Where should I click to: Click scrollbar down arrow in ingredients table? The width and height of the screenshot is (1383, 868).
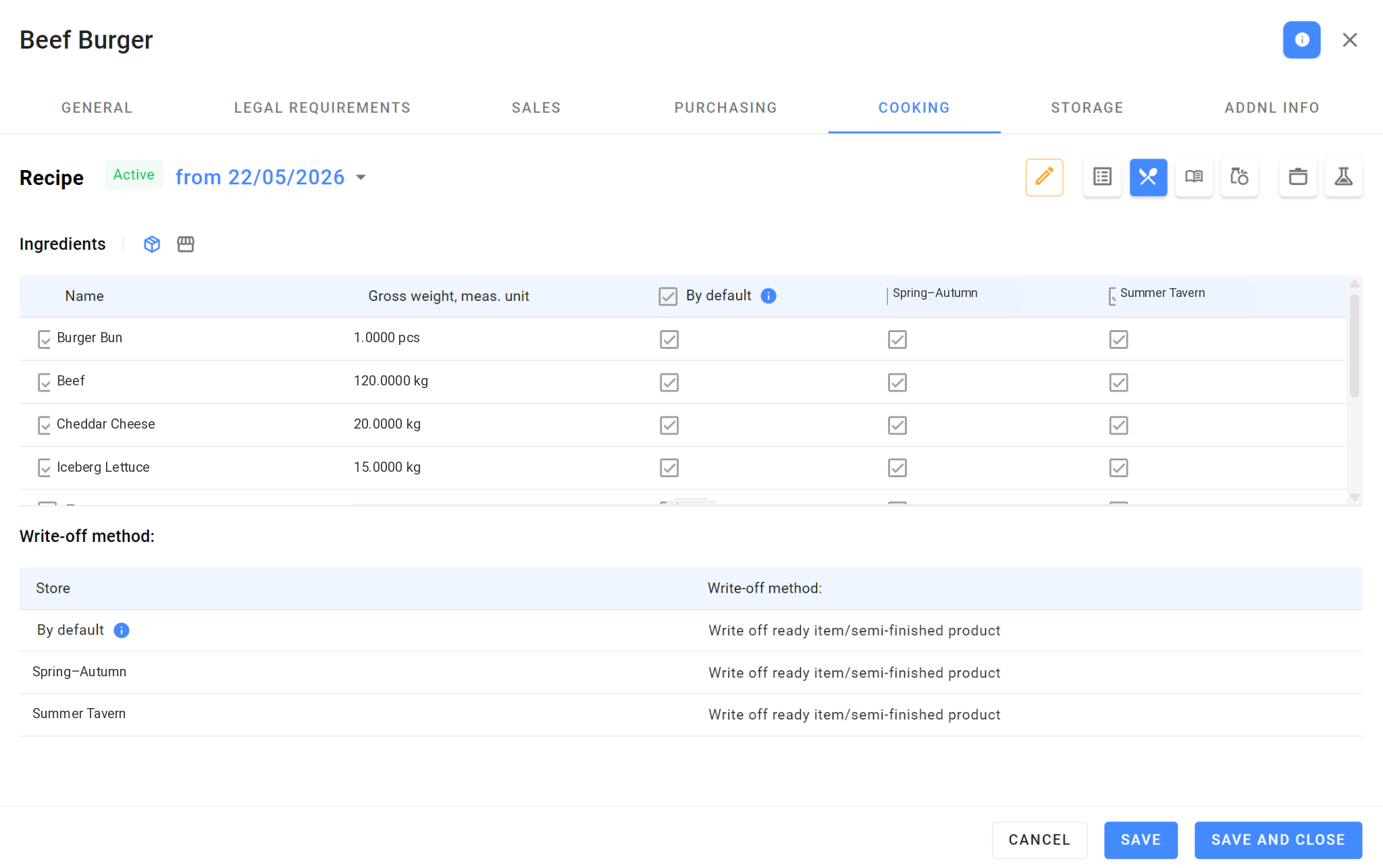click(1354, 497)
